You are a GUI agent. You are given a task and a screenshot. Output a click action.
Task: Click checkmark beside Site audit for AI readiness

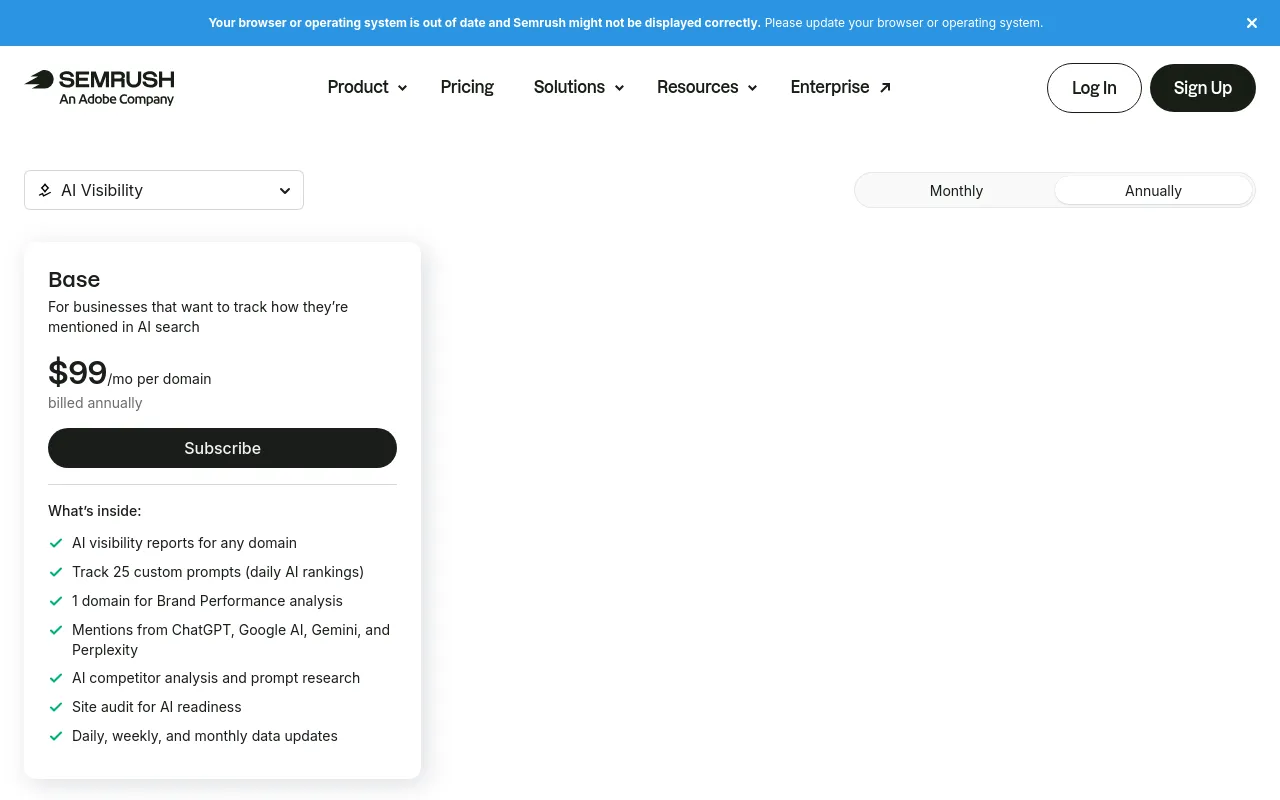pyautogui.click(x=56, y=707)
